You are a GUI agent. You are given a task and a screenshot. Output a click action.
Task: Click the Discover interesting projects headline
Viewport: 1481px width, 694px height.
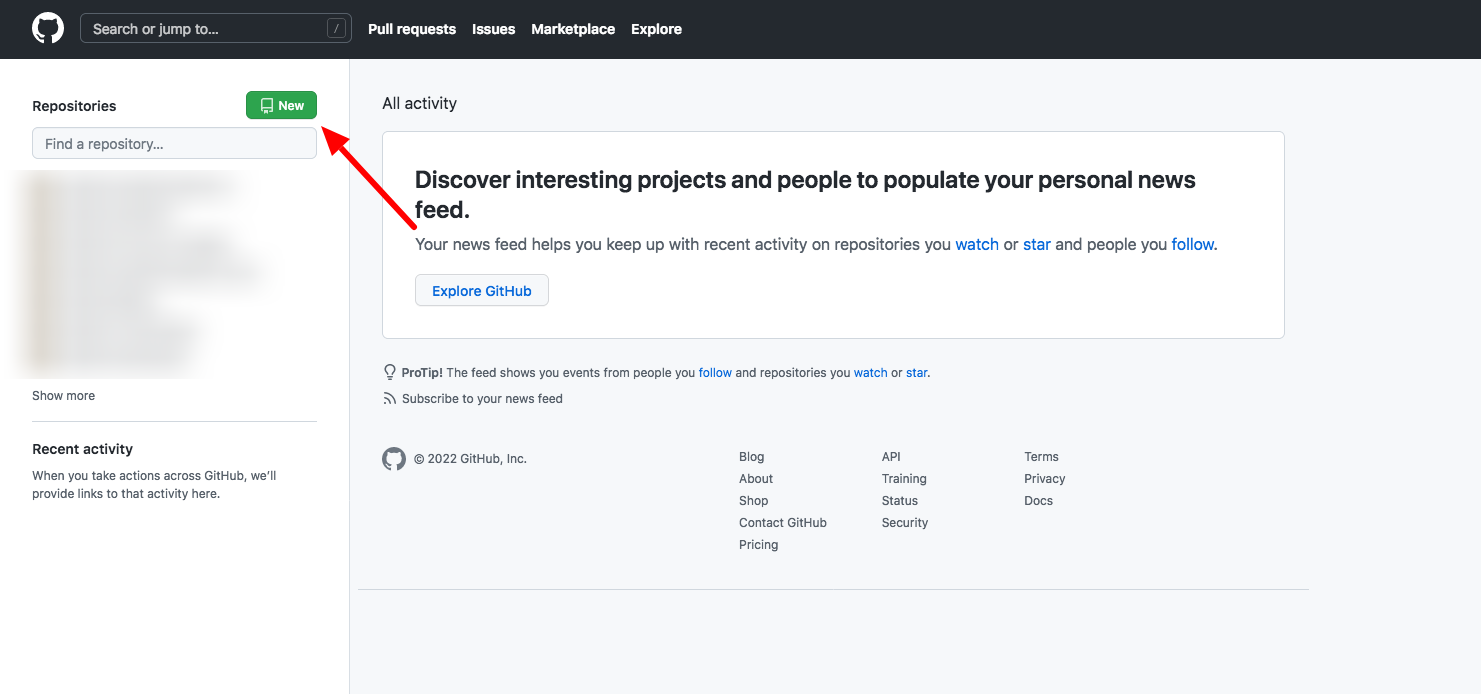(805, 194)
